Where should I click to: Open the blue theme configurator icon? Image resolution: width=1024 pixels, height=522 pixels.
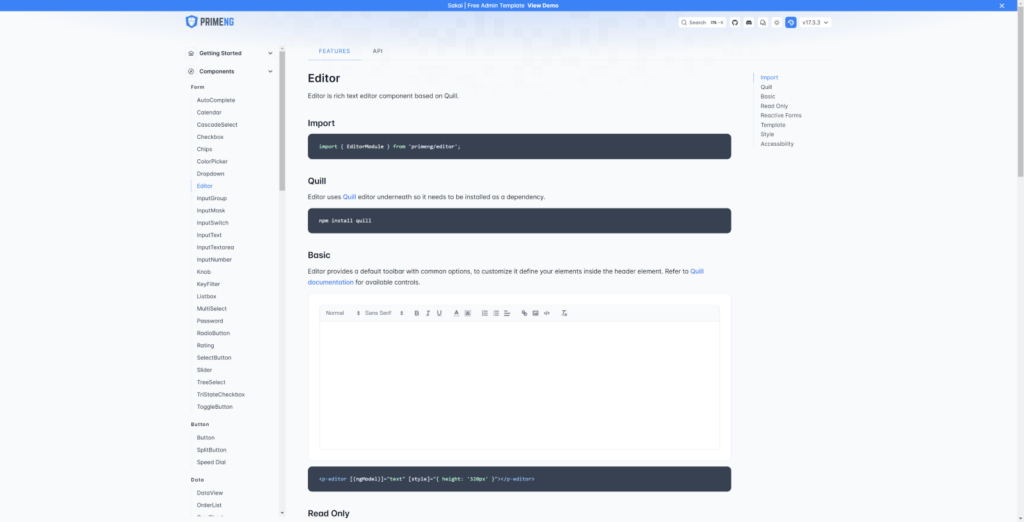pos(791,22)
